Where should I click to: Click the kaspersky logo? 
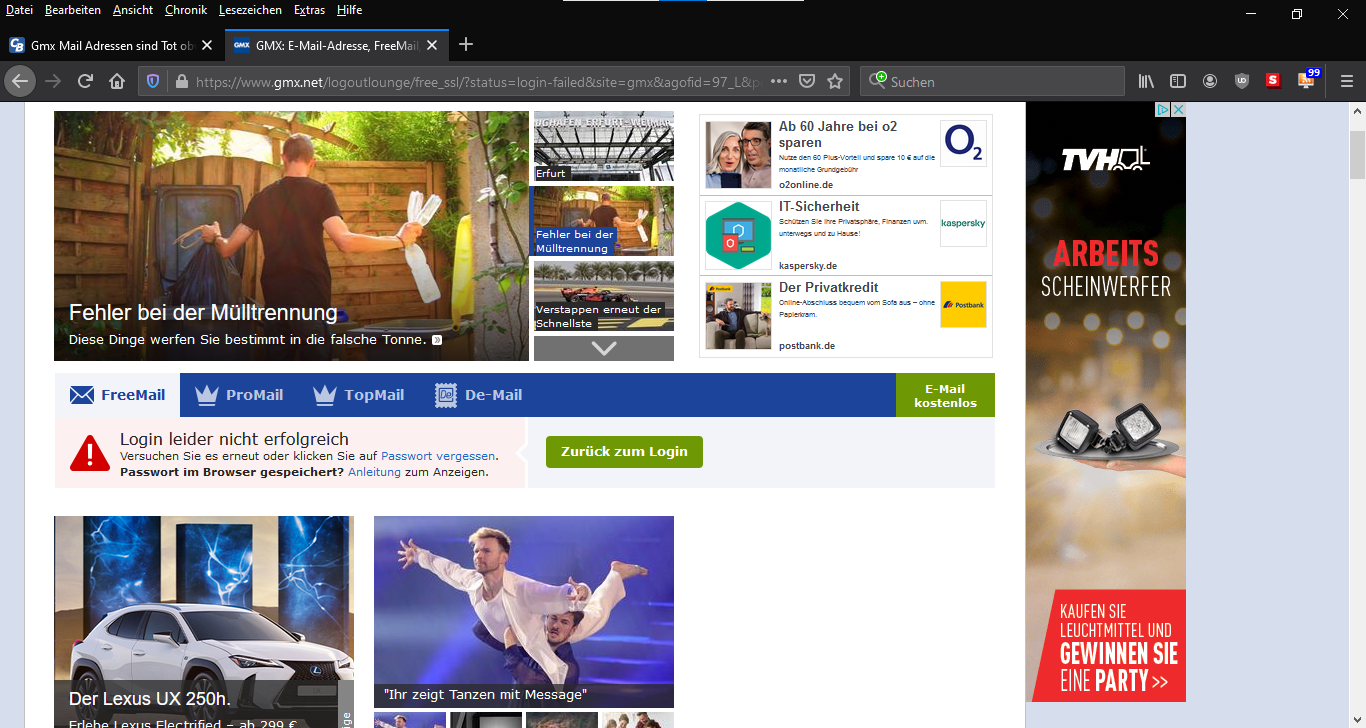click(963, 223)
